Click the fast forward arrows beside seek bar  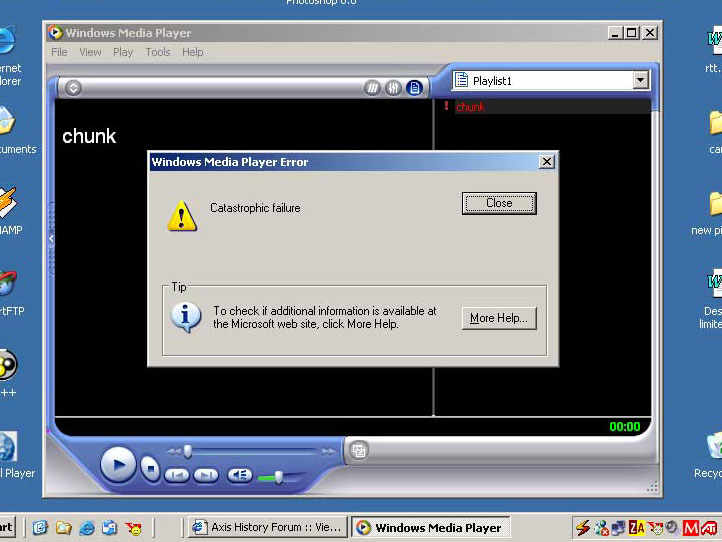pos(328,452)
